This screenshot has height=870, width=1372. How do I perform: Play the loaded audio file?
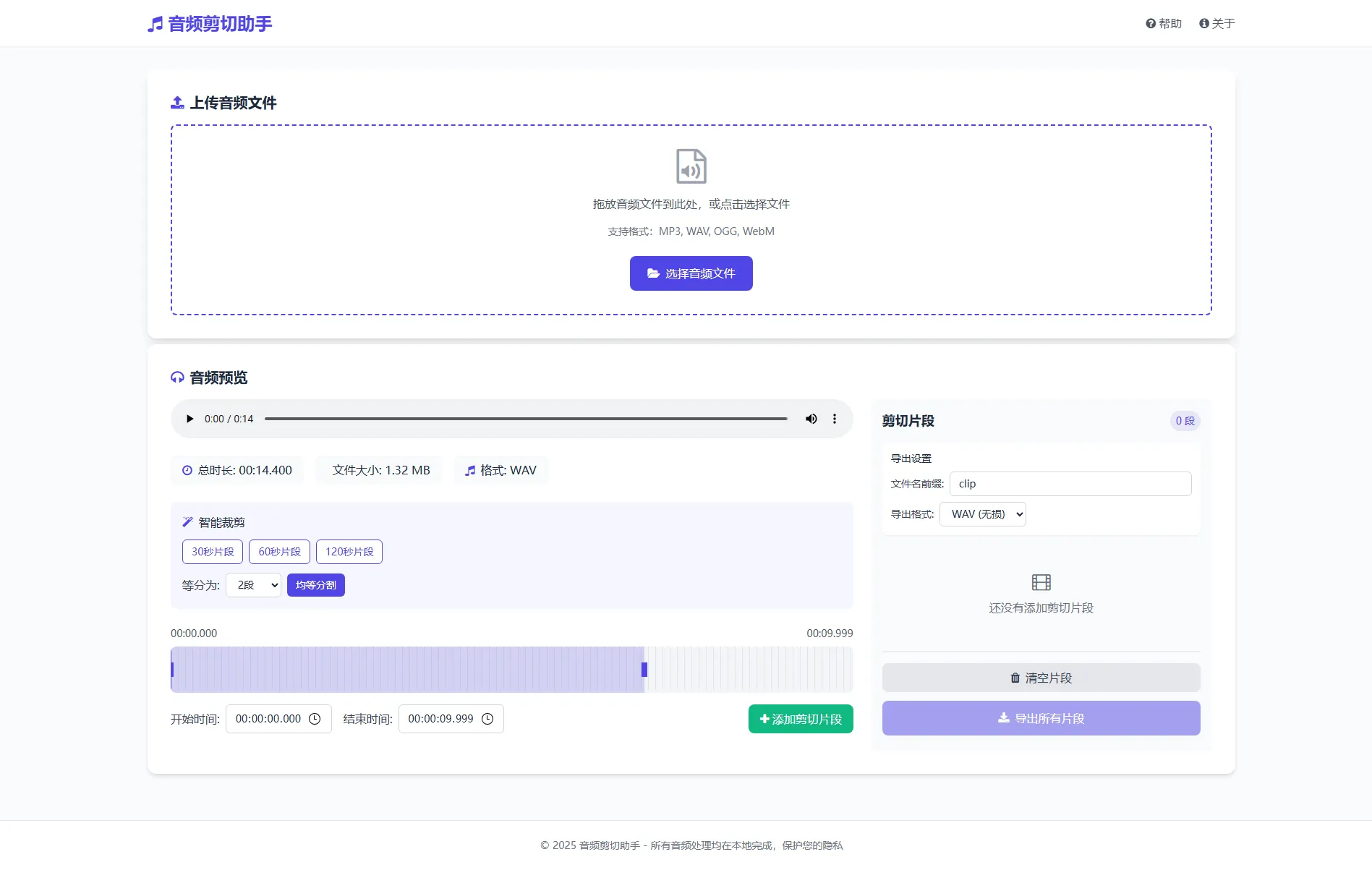pyautogui.click(x=189, y=419)
